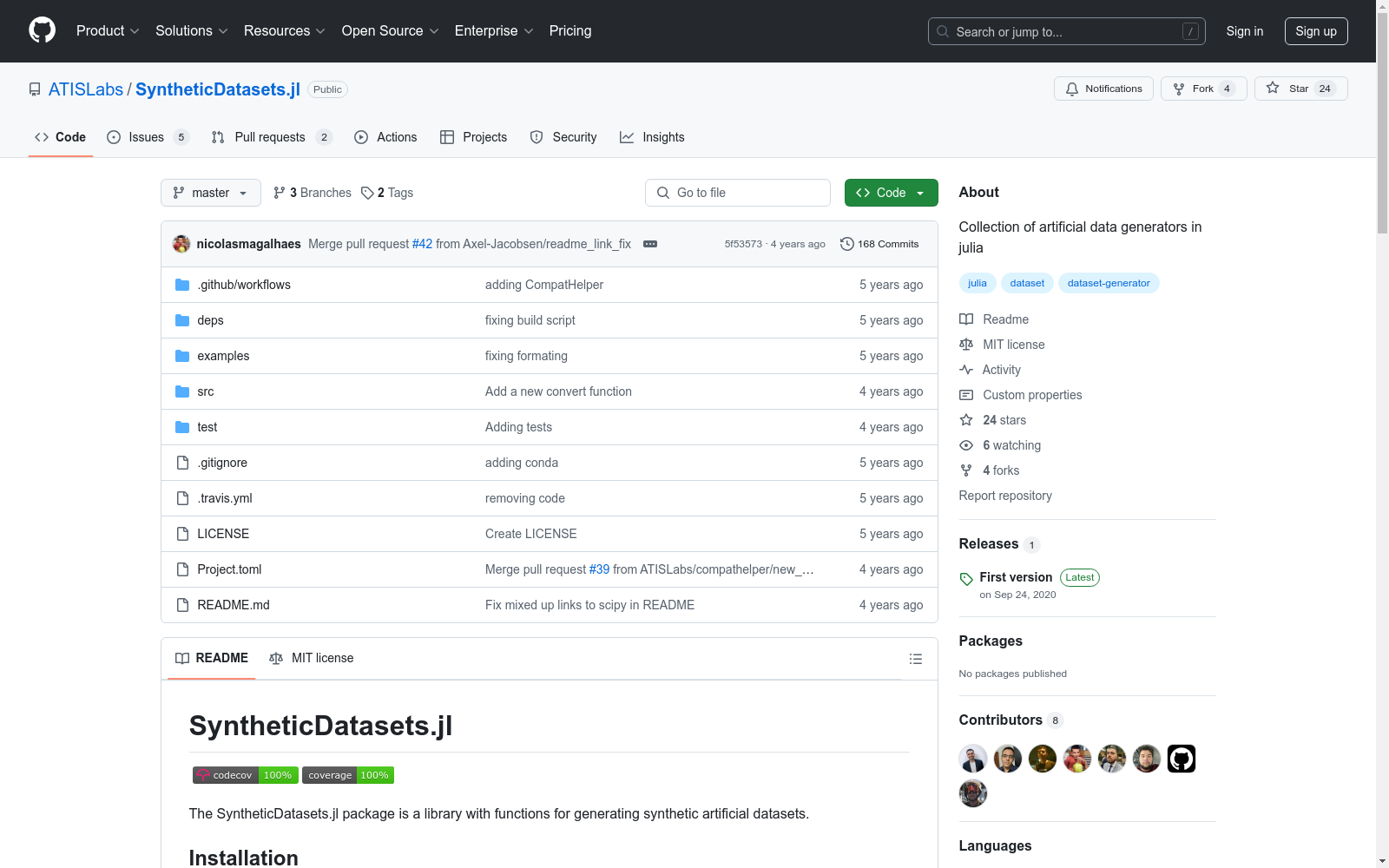The width and height of the screenshot is (1389, 868).
Task: Click the .github/workflows folder icon
Action: 182,285
